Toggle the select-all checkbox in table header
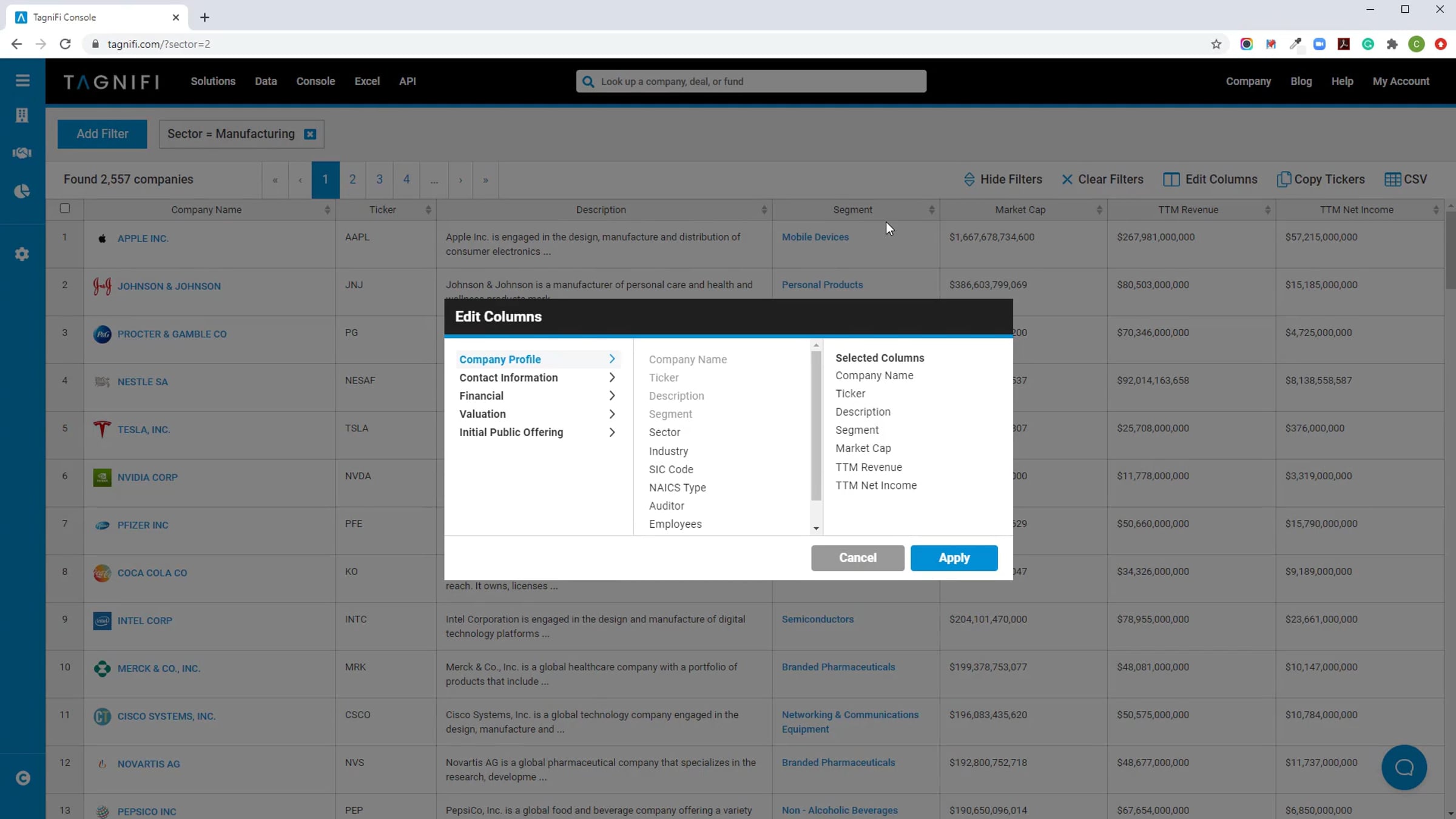The width and height of the screenshot is (1456, 819). click(65, 209)
